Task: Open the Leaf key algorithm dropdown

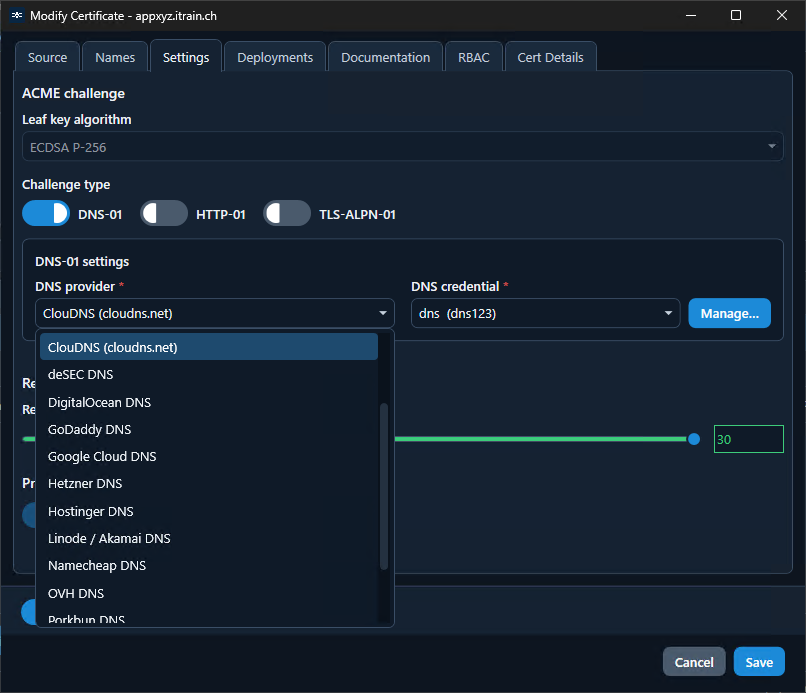Action: 402,147
